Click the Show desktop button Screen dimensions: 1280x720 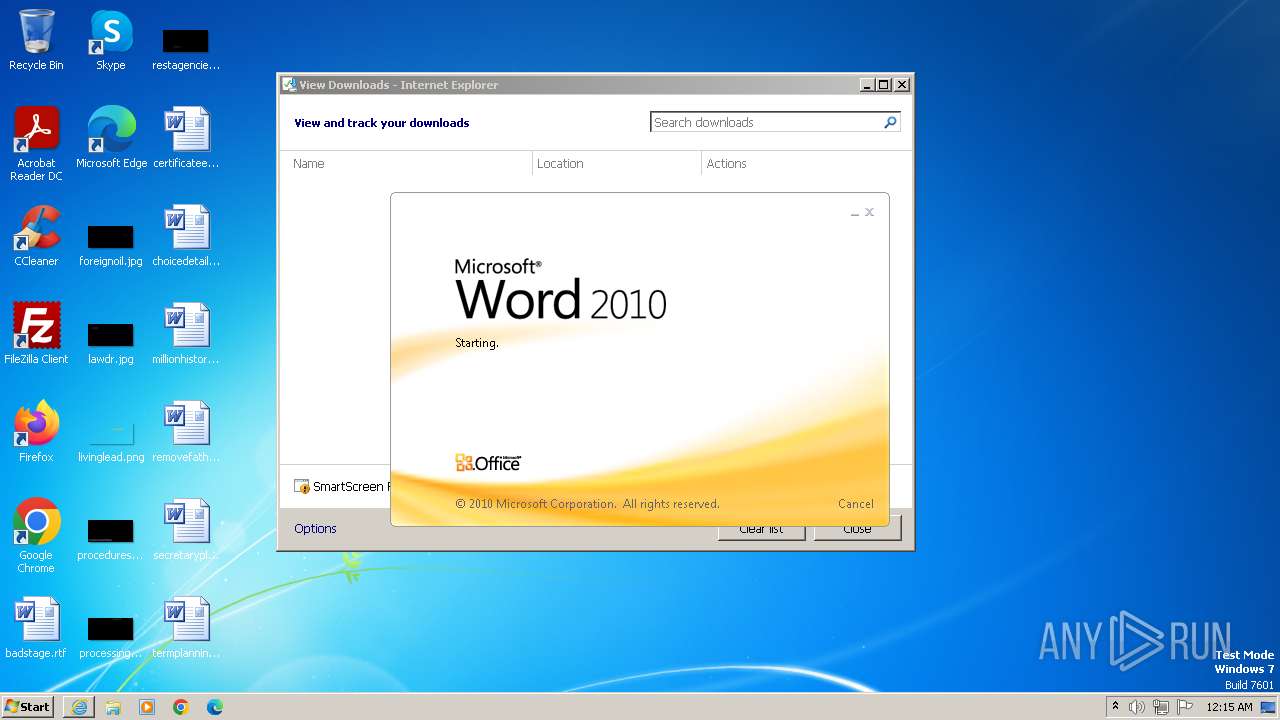coord(1268,707)
